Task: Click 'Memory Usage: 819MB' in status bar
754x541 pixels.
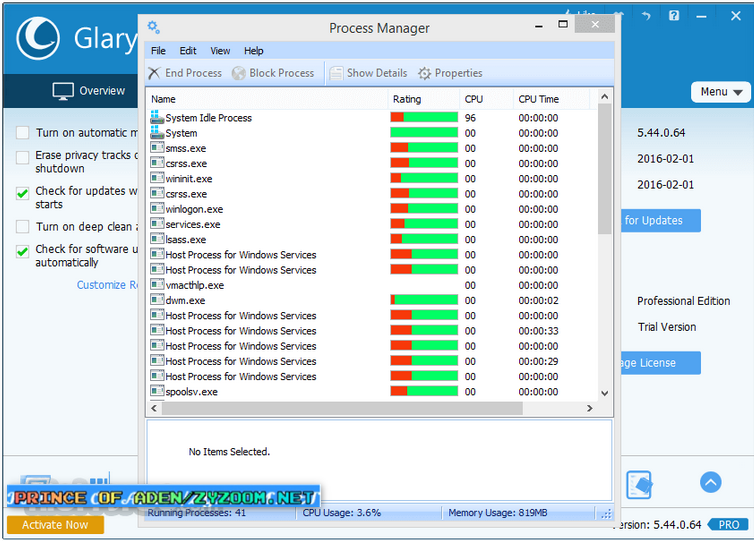Action: (x=498, y=513)
